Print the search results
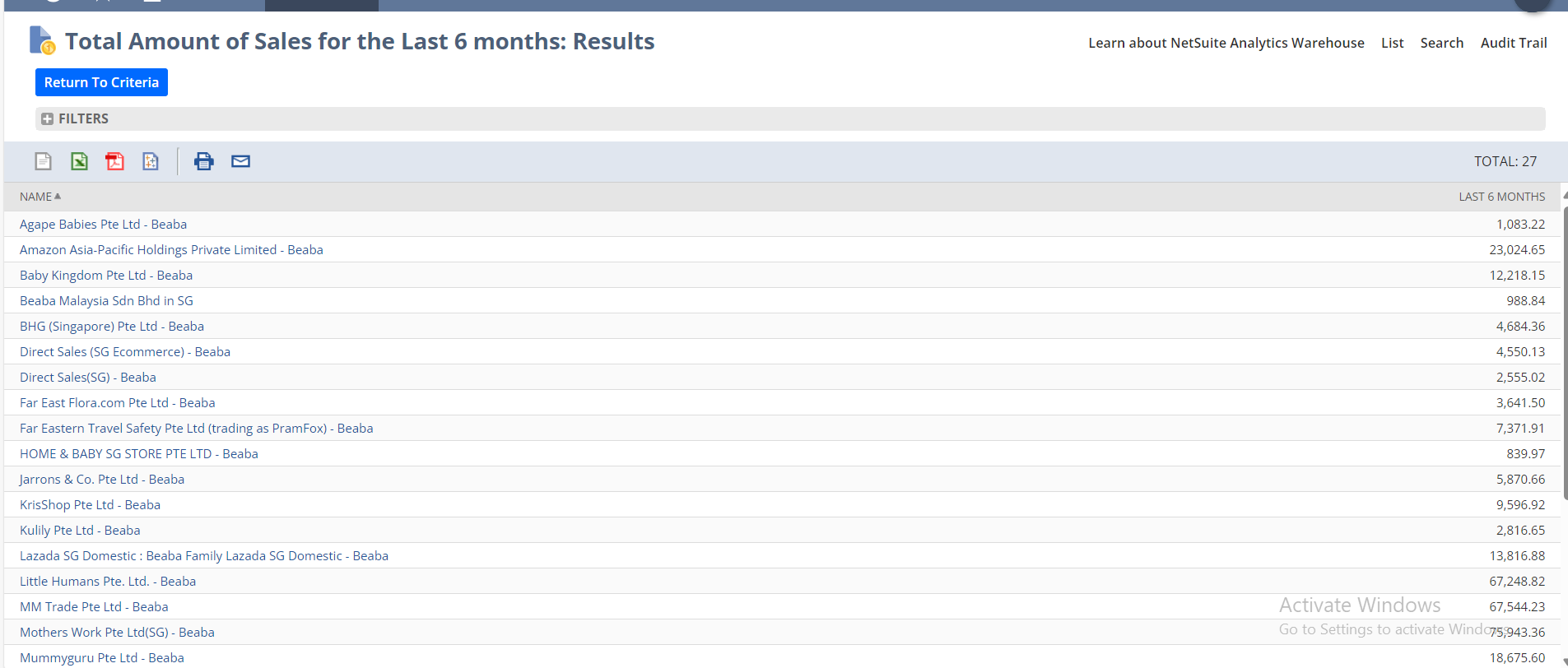 (203, 161)
